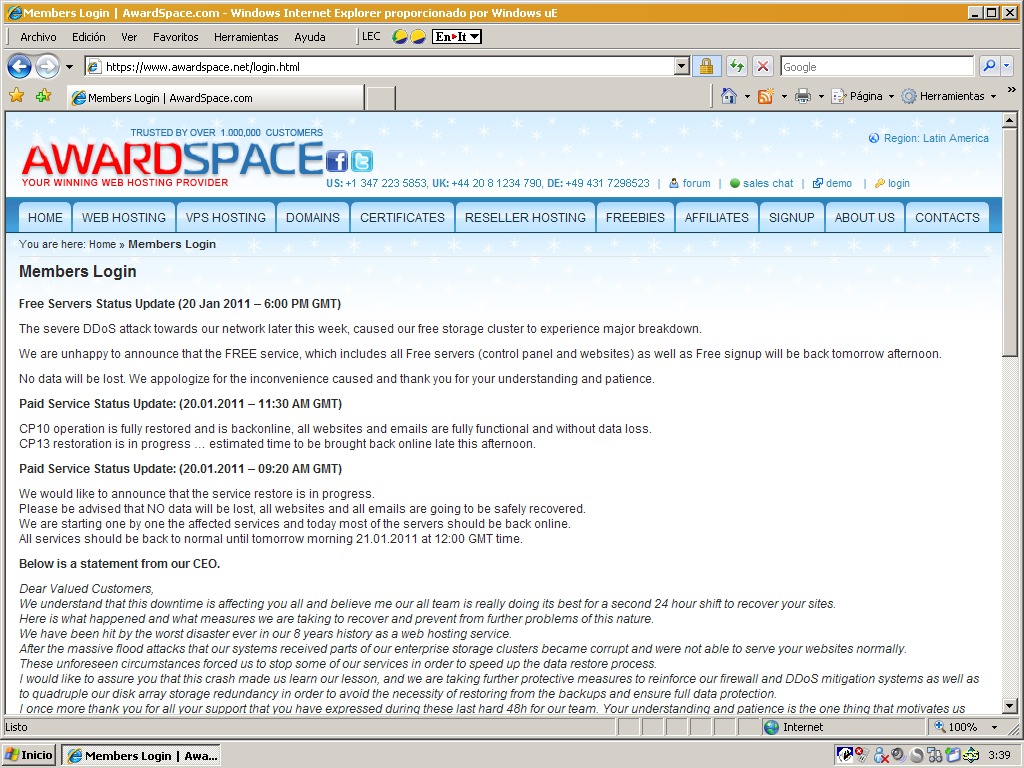Screen dimensions: 1024x768
Task: Click the Members Login taskbar button
Action: coord(142,756)
